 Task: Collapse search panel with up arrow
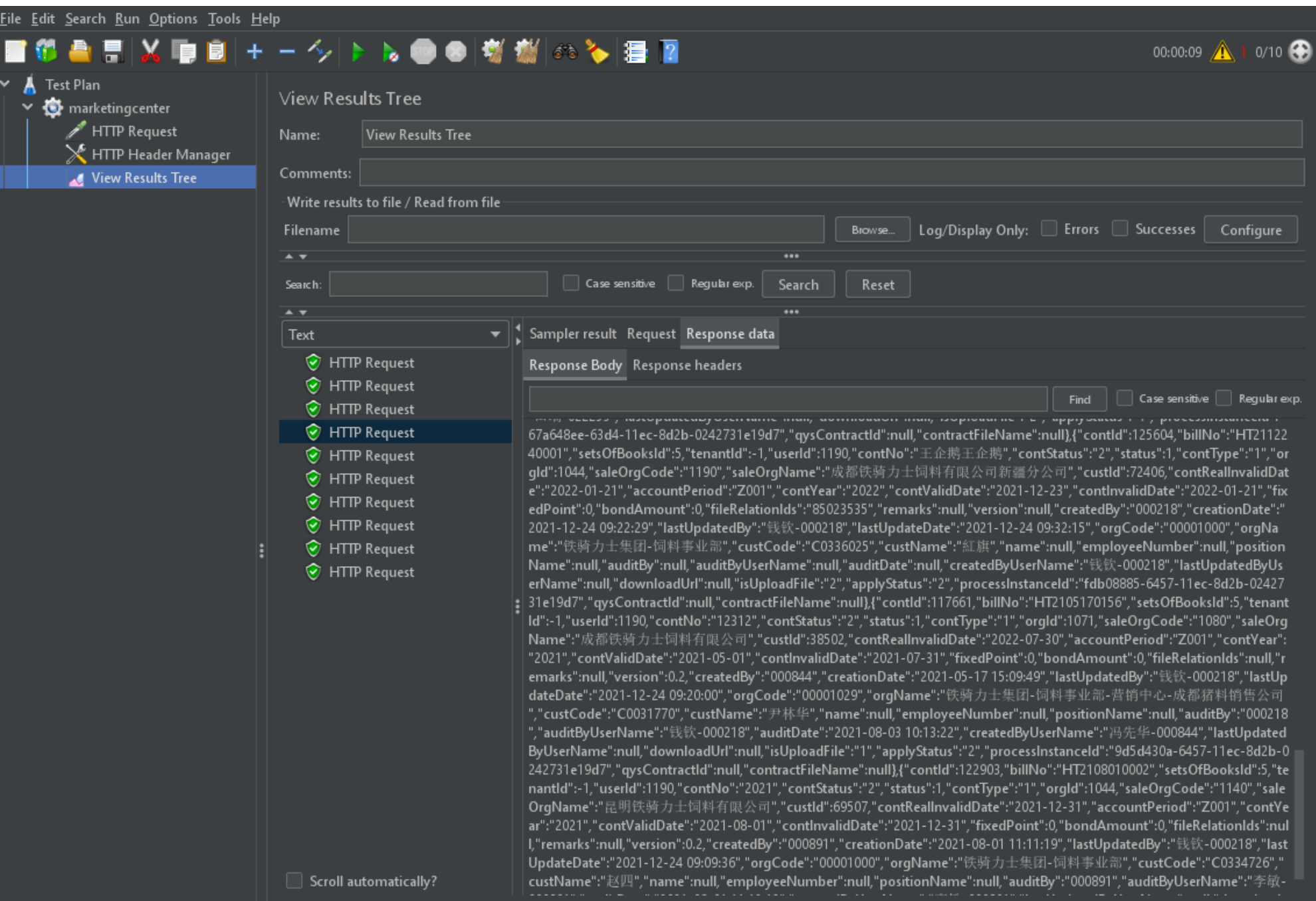(289, 312)
